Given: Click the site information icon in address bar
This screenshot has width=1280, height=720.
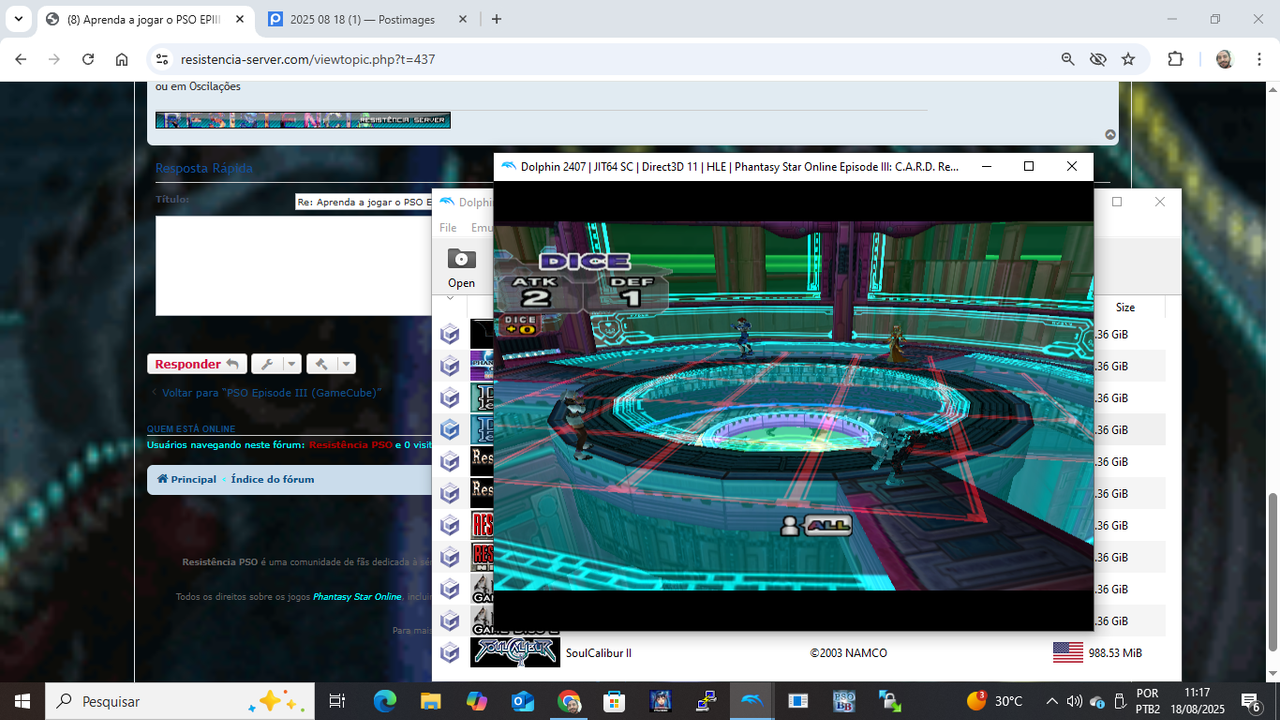Looking at the screenshot, I should [161, 59].
